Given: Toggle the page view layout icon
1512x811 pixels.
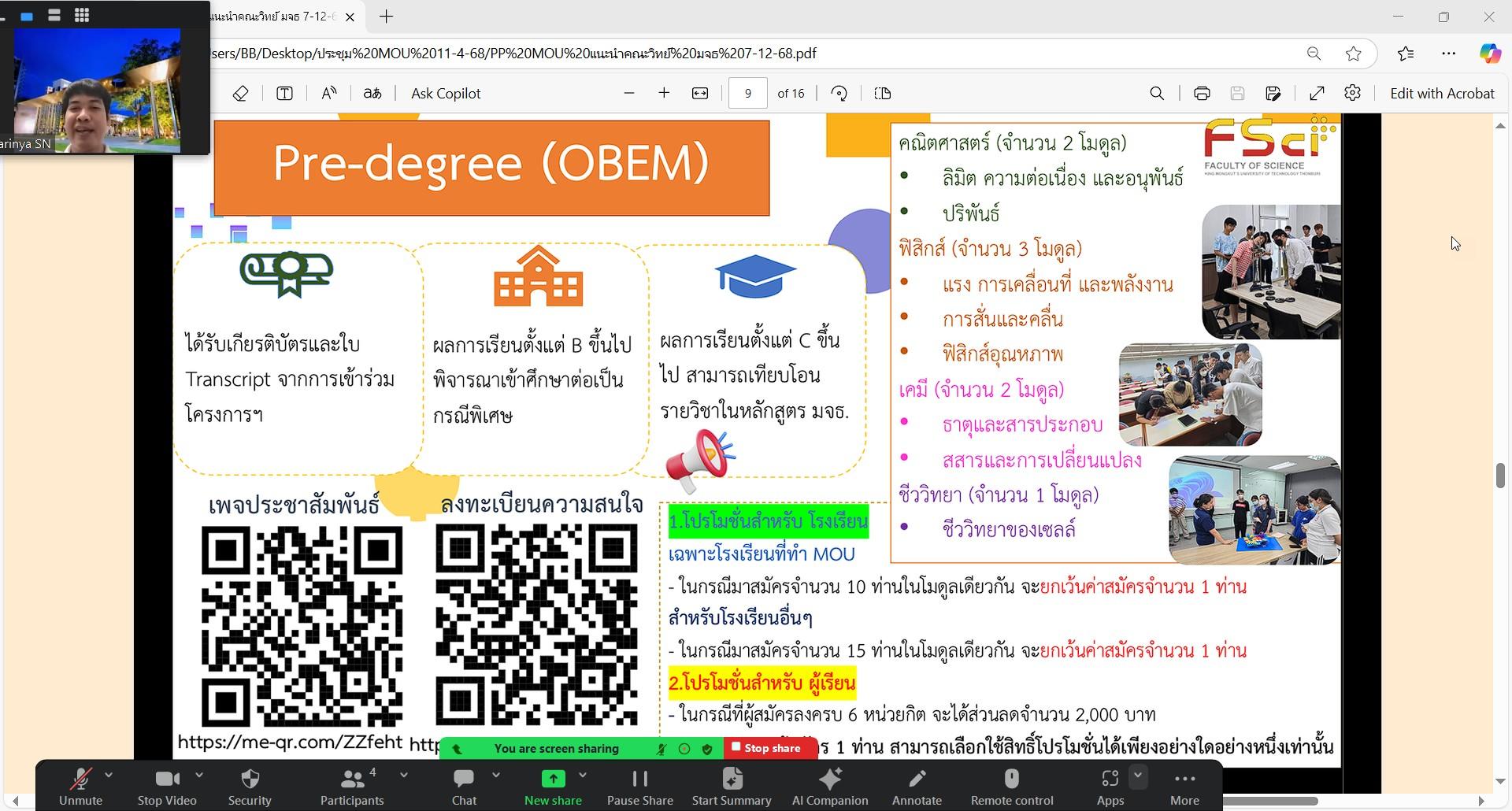Looking at the screenshot, I should 883,93.
